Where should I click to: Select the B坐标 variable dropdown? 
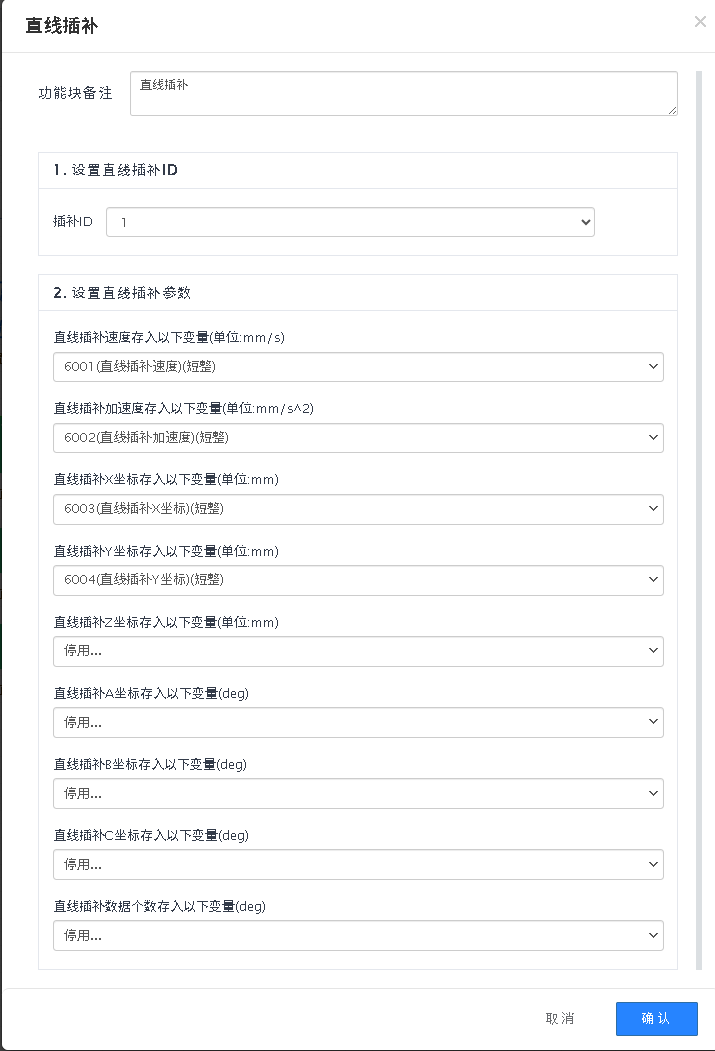coord(358,793)
